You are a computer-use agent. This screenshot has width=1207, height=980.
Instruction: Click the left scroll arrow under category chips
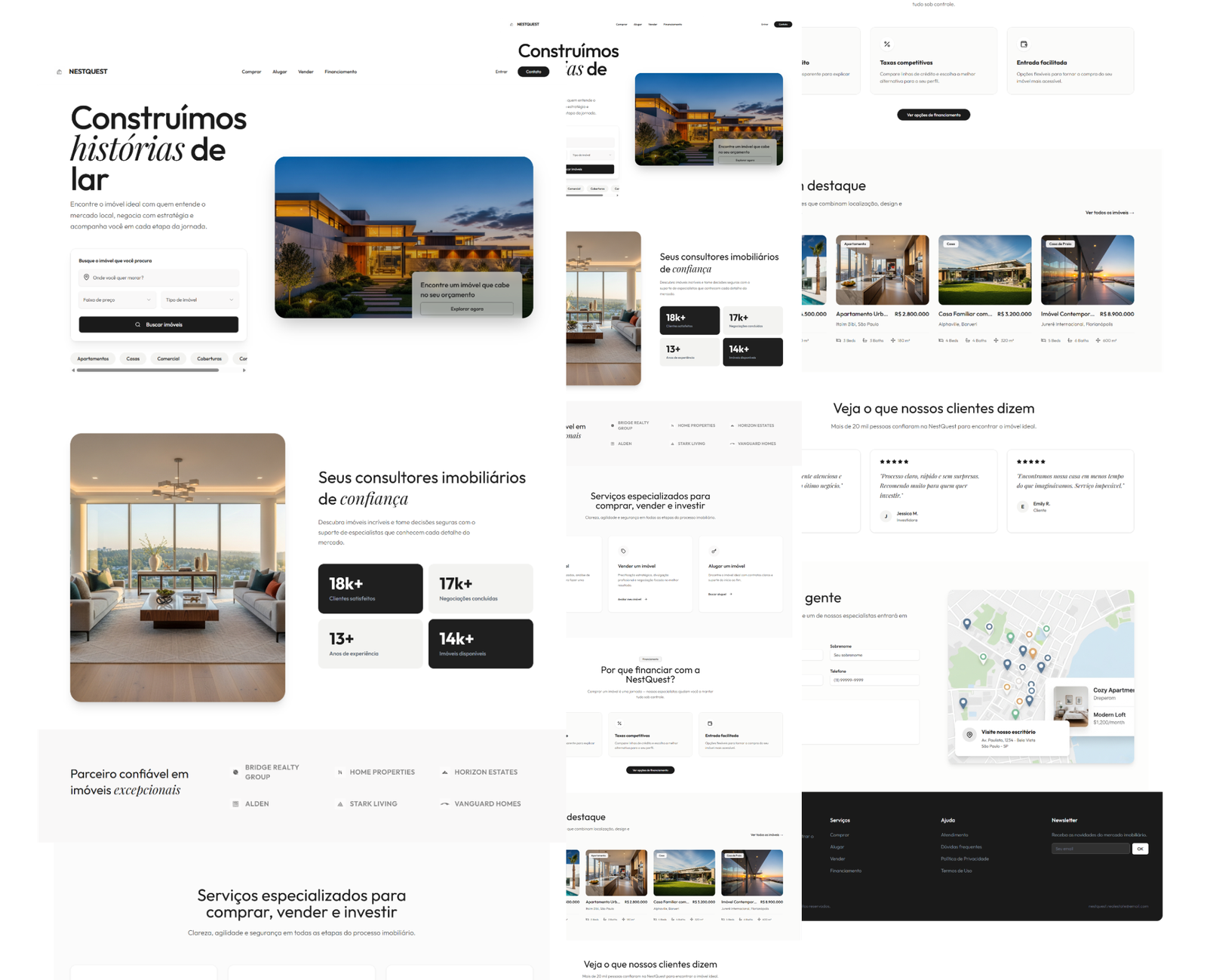click(x=73, y=370)
